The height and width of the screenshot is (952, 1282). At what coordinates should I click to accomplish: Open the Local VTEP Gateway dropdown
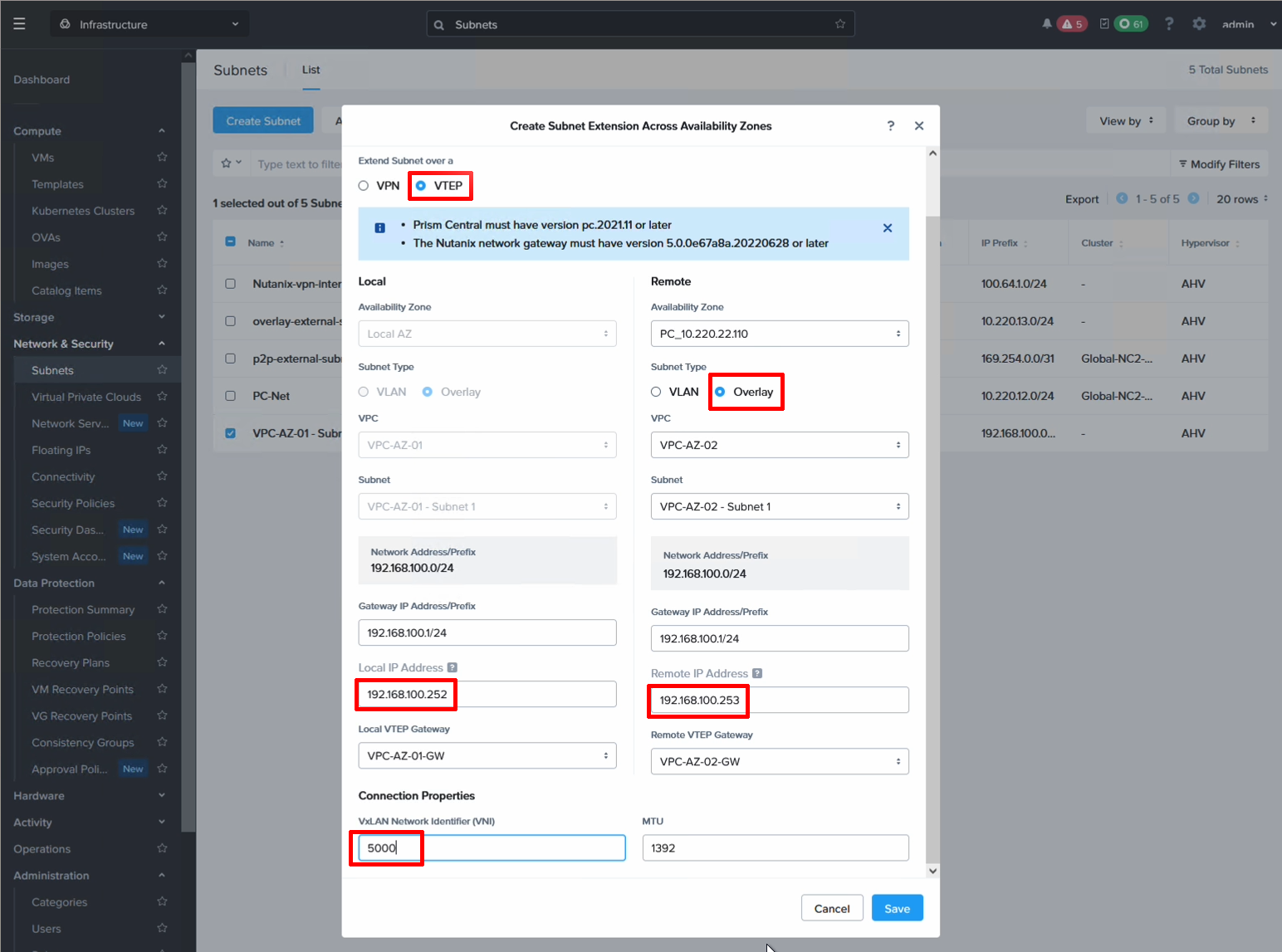pos(487,755)
